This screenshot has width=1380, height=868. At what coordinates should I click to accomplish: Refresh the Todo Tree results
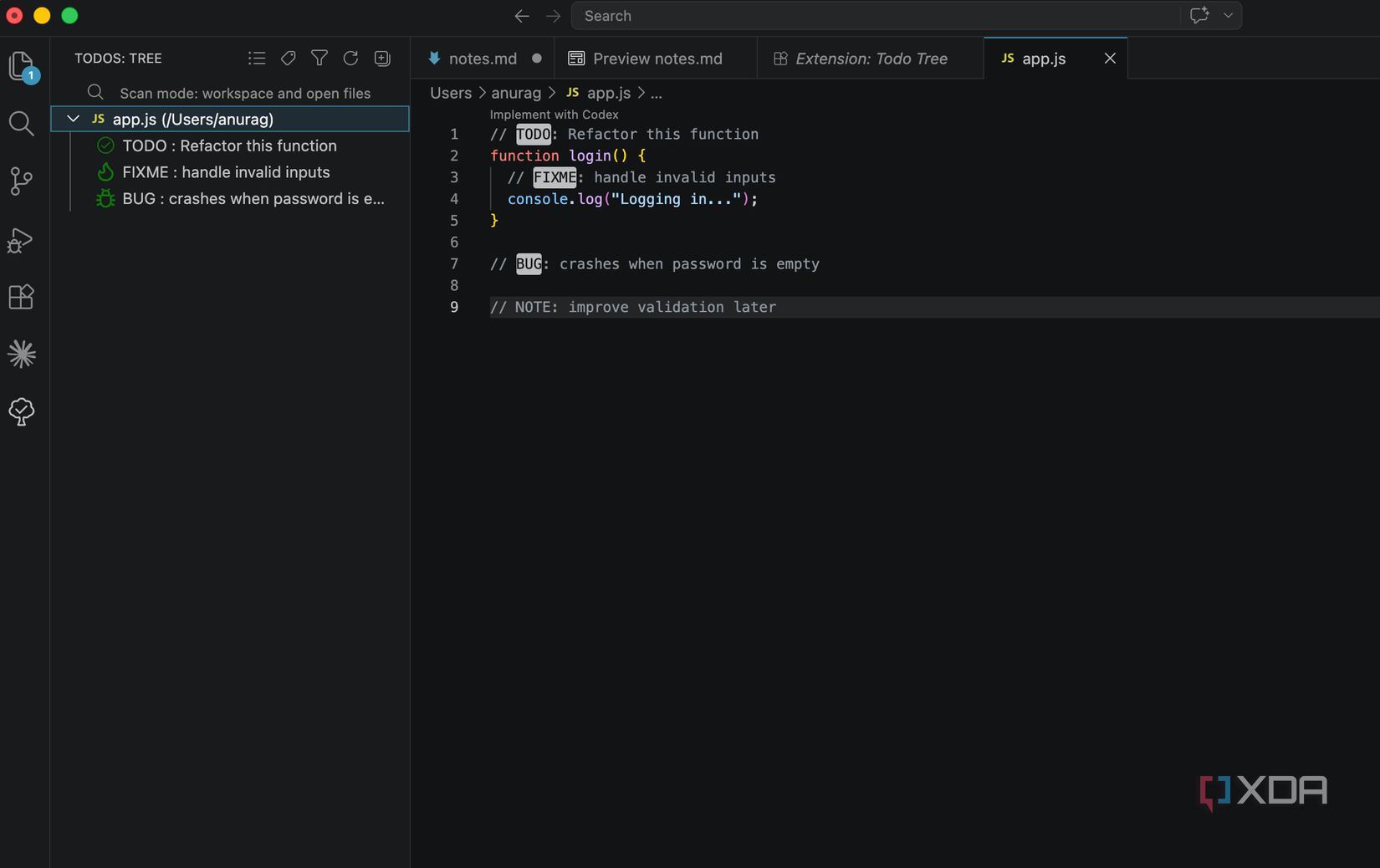(x=350, y=58)
